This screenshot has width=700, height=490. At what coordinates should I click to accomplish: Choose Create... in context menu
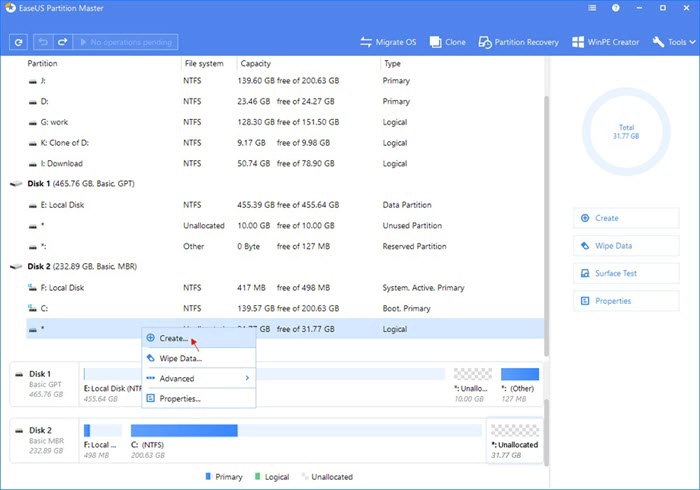[199, 338]
